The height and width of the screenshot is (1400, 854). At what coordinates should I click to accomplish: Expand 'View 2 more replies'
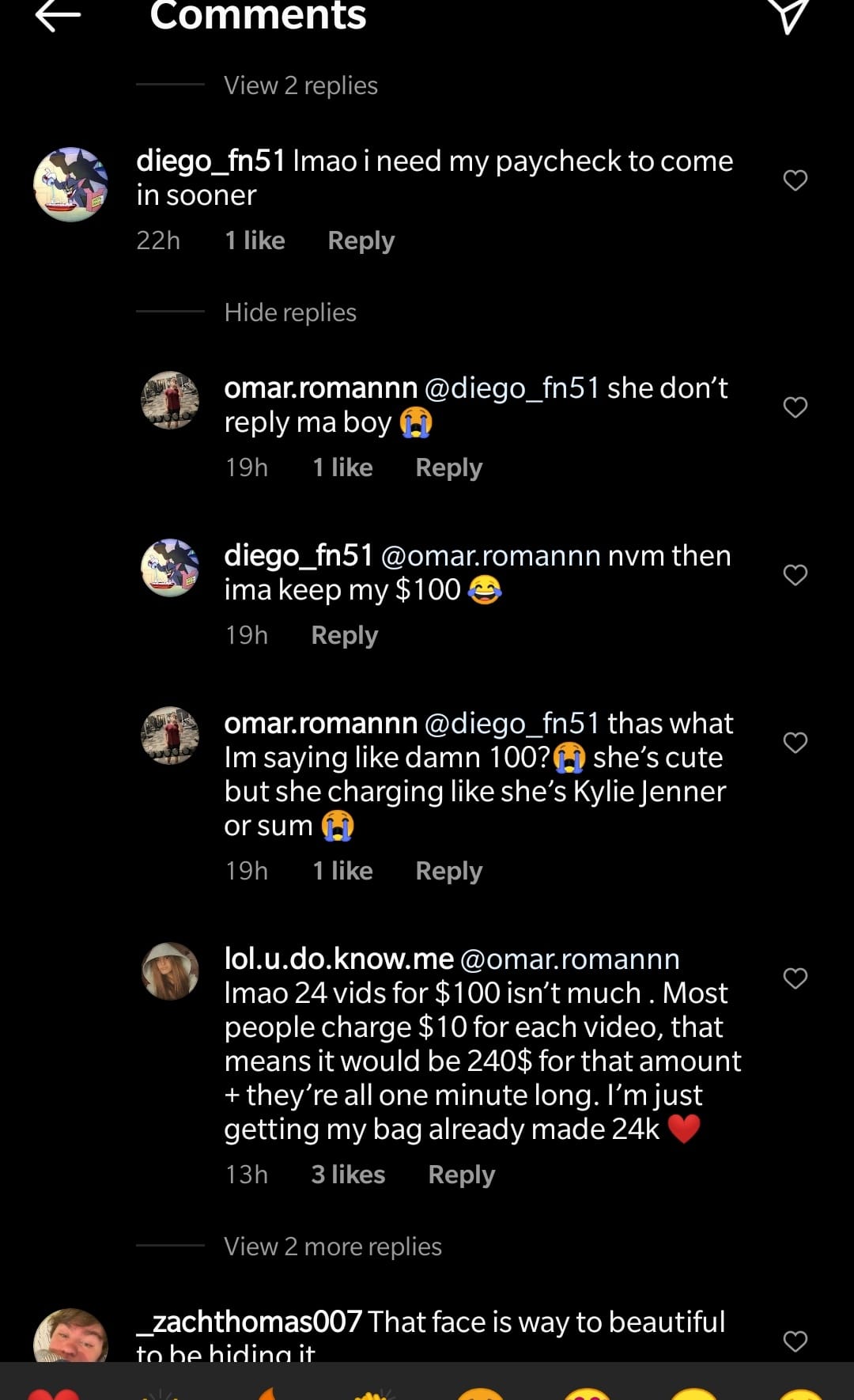(x=333, y=1247)
